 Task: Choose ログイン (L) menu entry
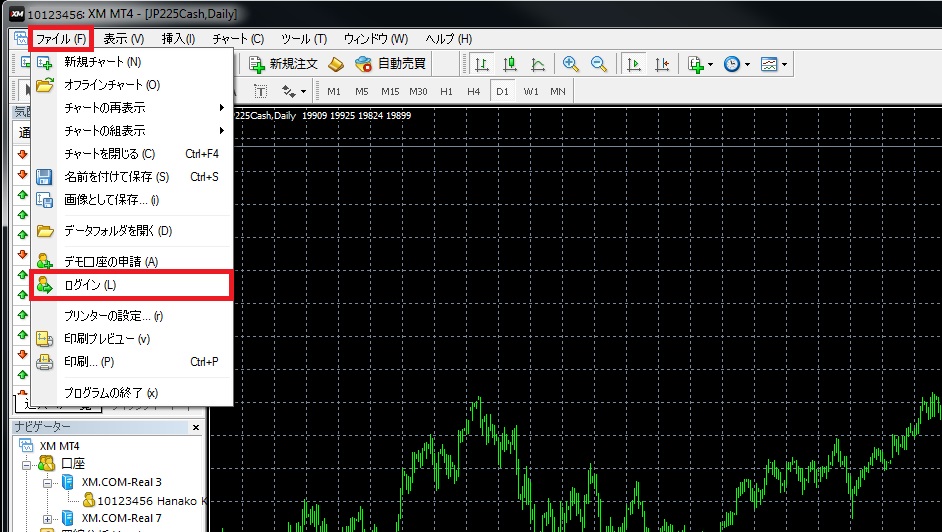[132, 285]
